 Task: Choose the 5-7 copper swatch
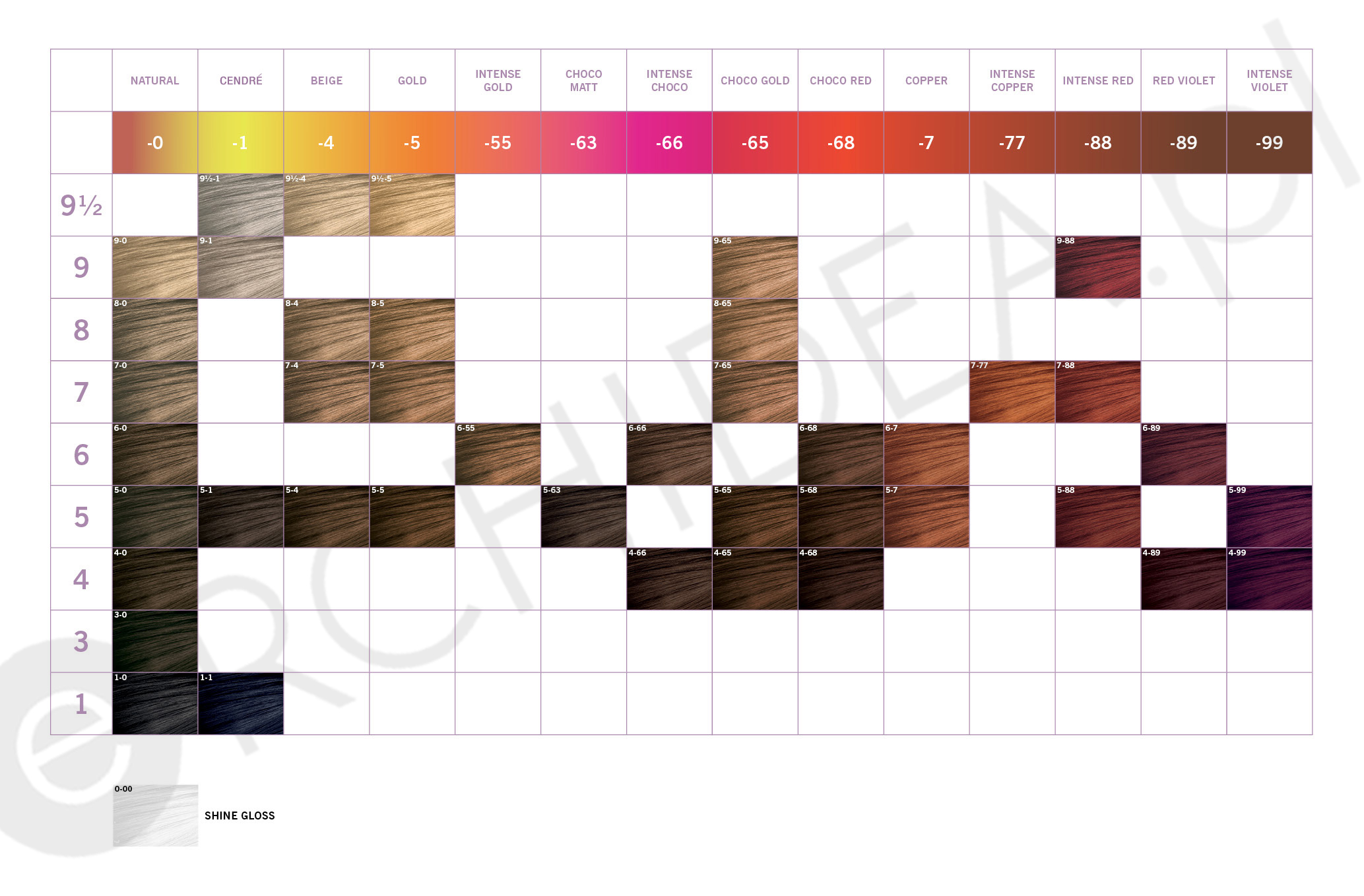[x=926, y=517]
